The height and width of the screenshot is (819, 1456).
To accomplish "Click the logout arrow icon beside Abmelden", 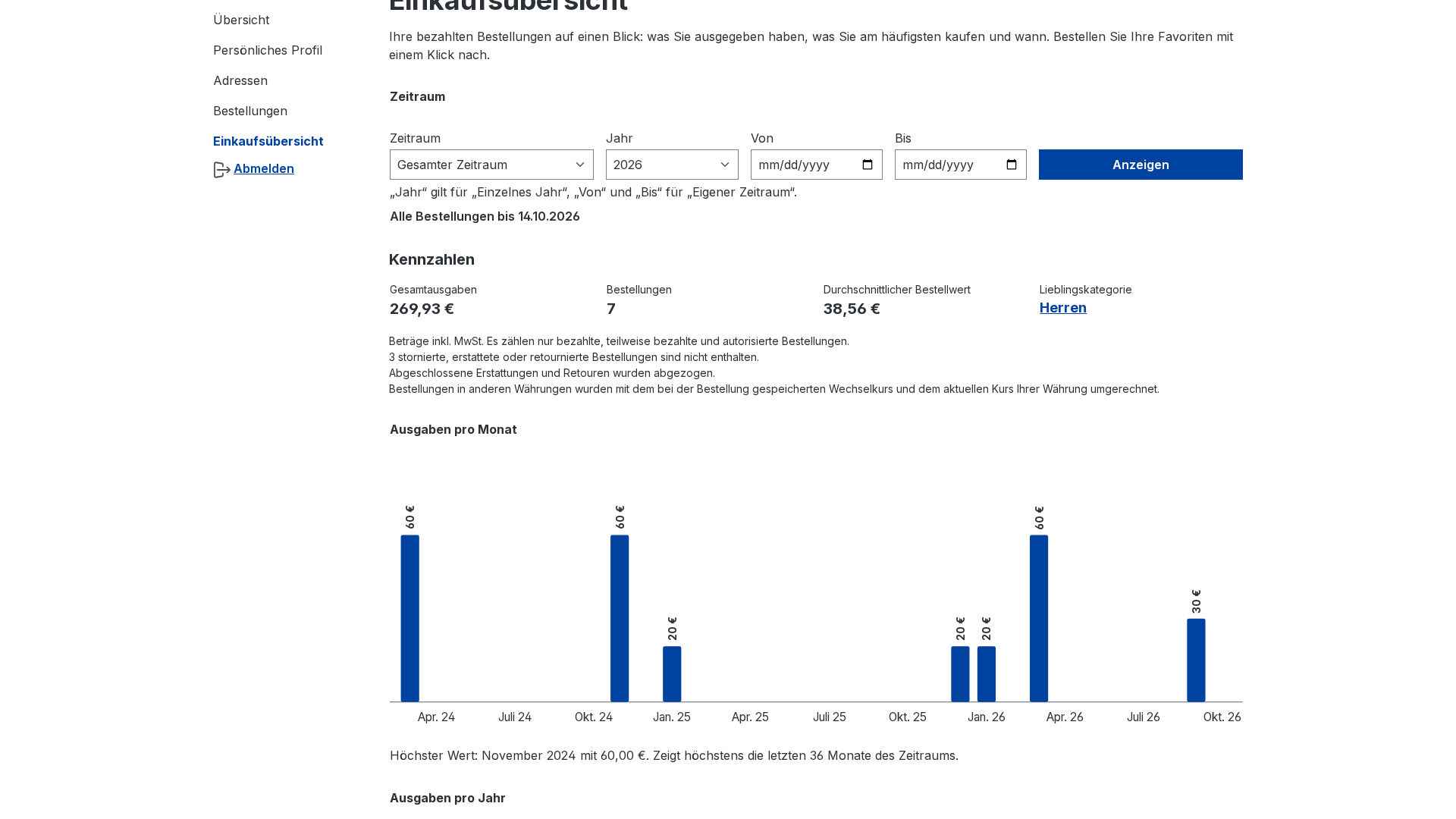I will pos(222,170).
